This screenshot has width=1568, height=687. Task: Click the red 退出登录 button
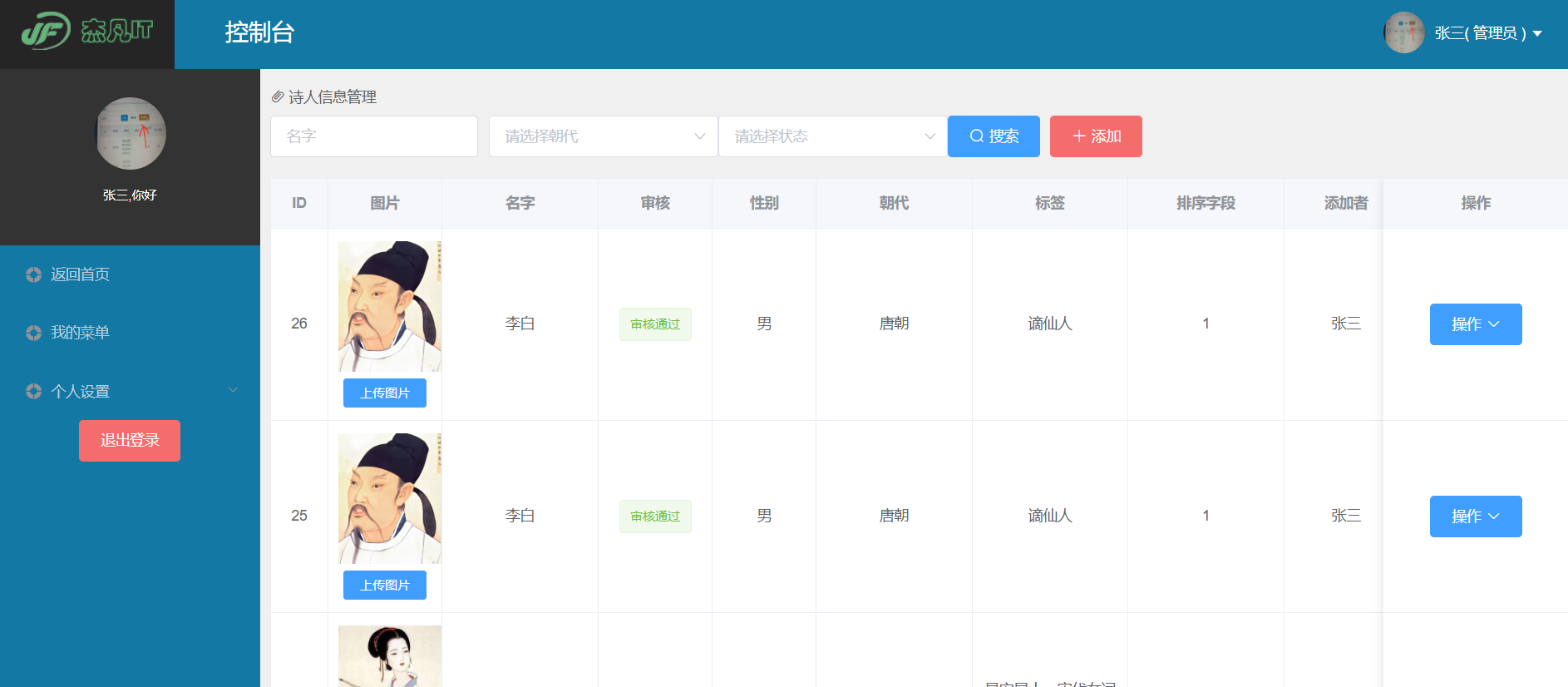130,441
